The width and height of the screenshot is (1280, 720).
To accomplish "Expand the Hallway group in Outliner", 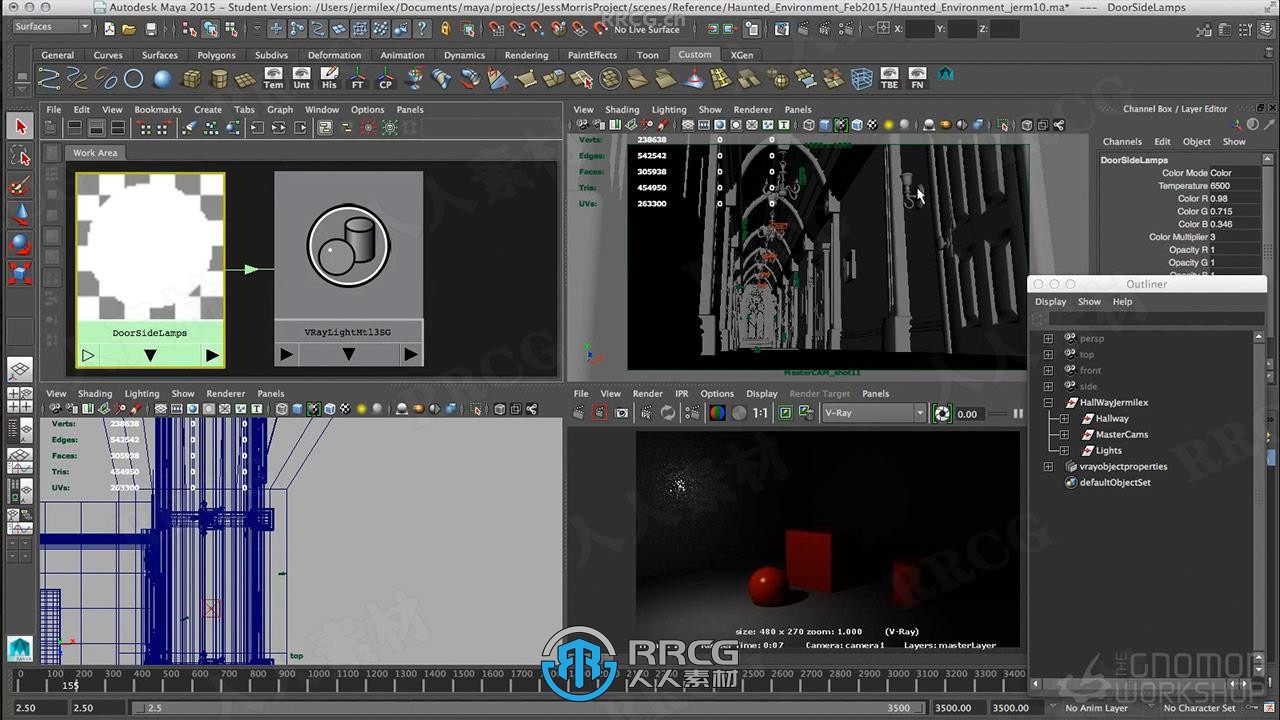I will 1064,419.
